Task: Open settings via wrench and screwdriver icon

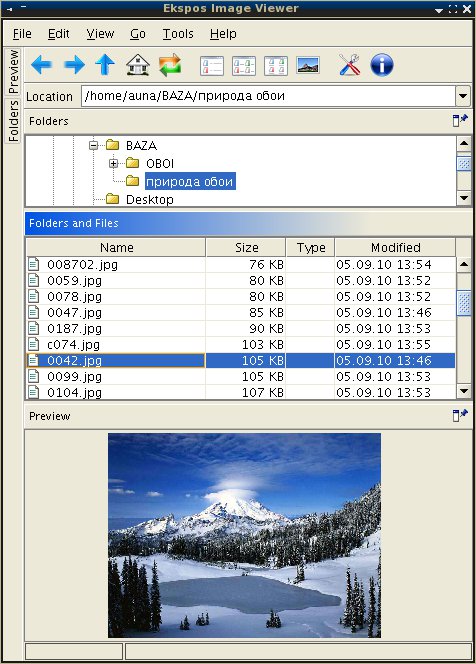Action: (x=349, y=65)
